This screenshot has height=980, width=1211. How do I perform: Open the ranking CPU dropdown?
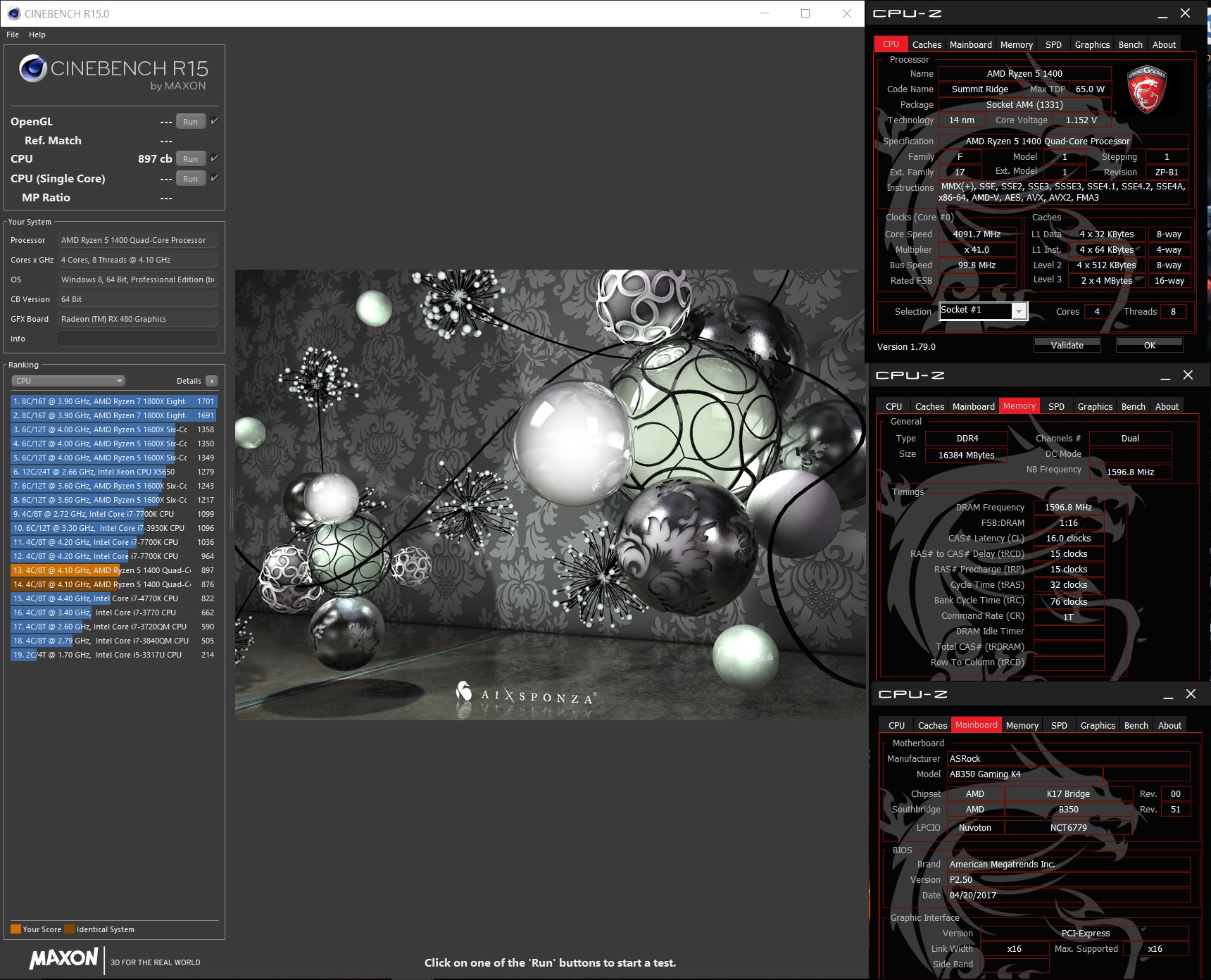(68, 381)
